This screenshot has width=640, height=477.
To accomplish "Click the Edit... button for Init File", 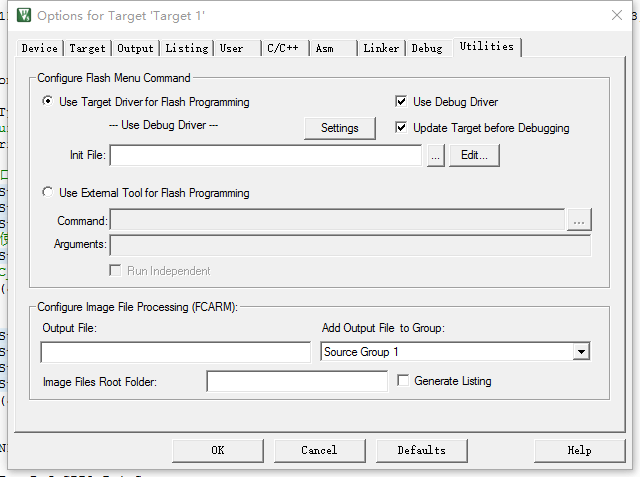I will [474, 156].
